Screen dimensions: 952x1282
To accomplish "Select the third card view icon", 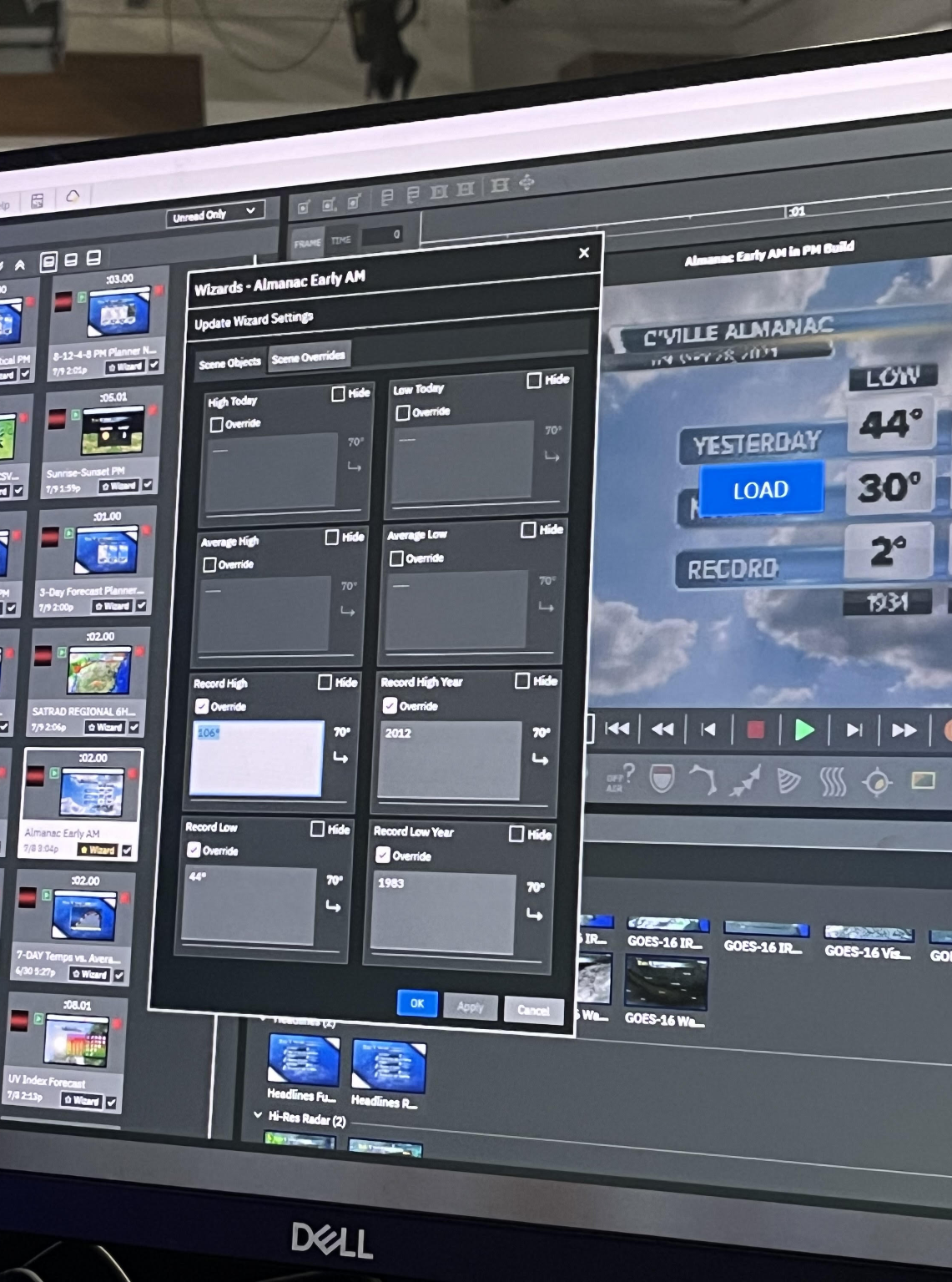I will (x=93, y=257).
